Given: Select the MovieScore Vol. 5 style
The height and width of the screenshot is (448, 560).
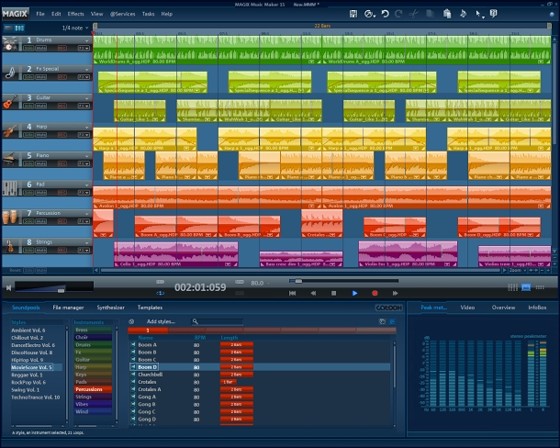Looking at the screenshot, I should coord(31,367).
